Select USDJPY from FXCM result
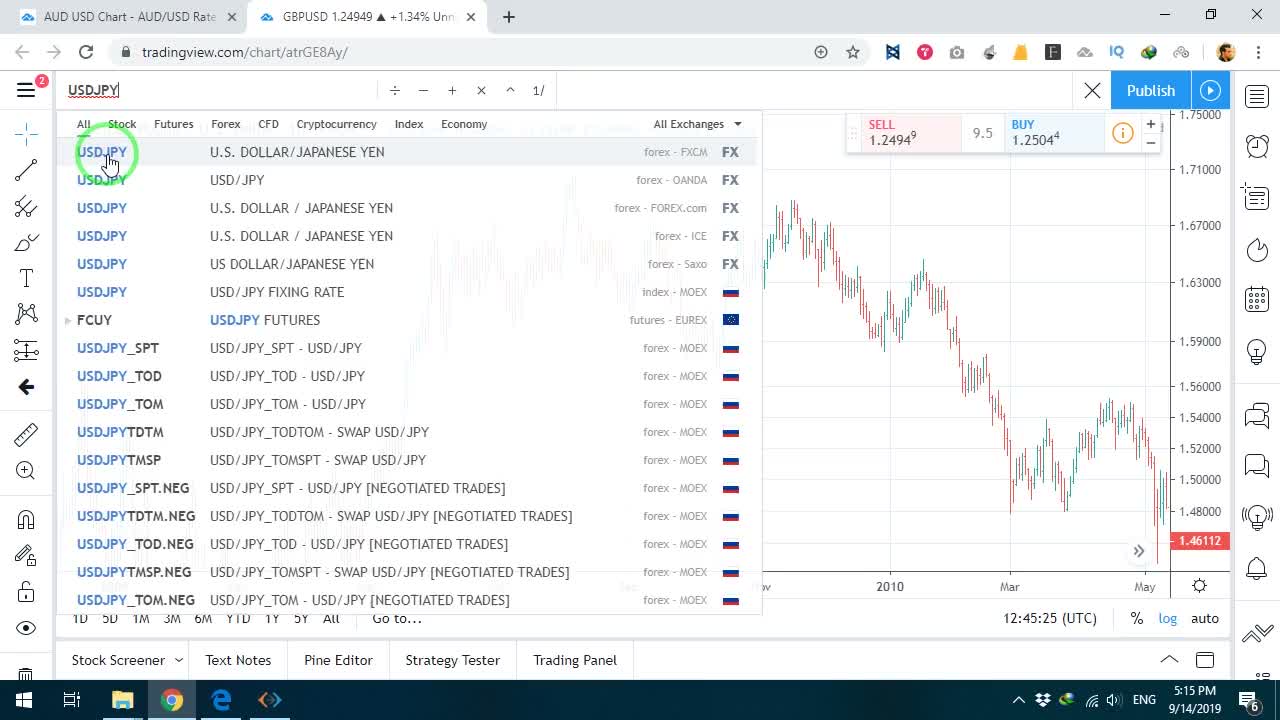Image resolution: width=1280 pixels, height=720 pixels. tap(408, 152)
